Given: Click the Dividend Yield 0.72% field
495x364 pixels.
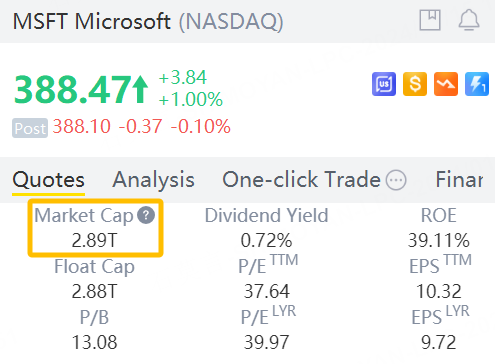Looking at the screenshot, I should 266,228.
